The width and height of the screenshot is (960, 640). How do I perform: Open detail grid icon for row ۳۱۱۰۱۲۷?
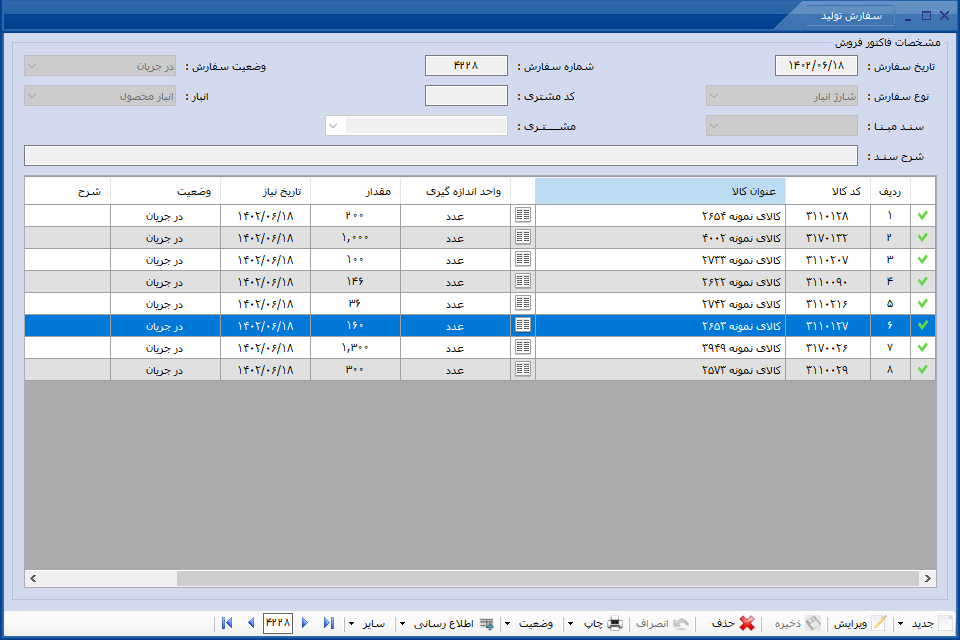click(x=523, y=325)
